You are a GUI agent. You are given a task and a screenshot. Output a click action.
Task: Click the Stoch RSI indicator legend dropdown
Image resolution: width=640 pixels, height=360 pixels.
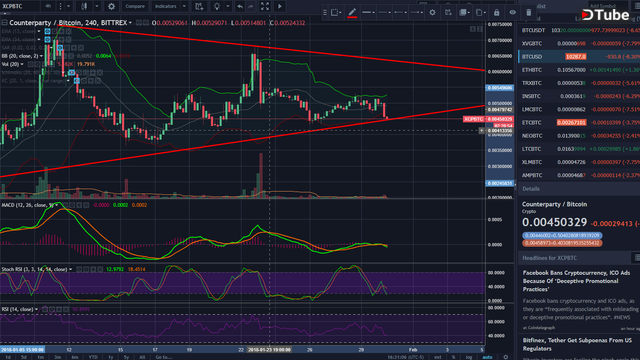click(x=70, y=269)
